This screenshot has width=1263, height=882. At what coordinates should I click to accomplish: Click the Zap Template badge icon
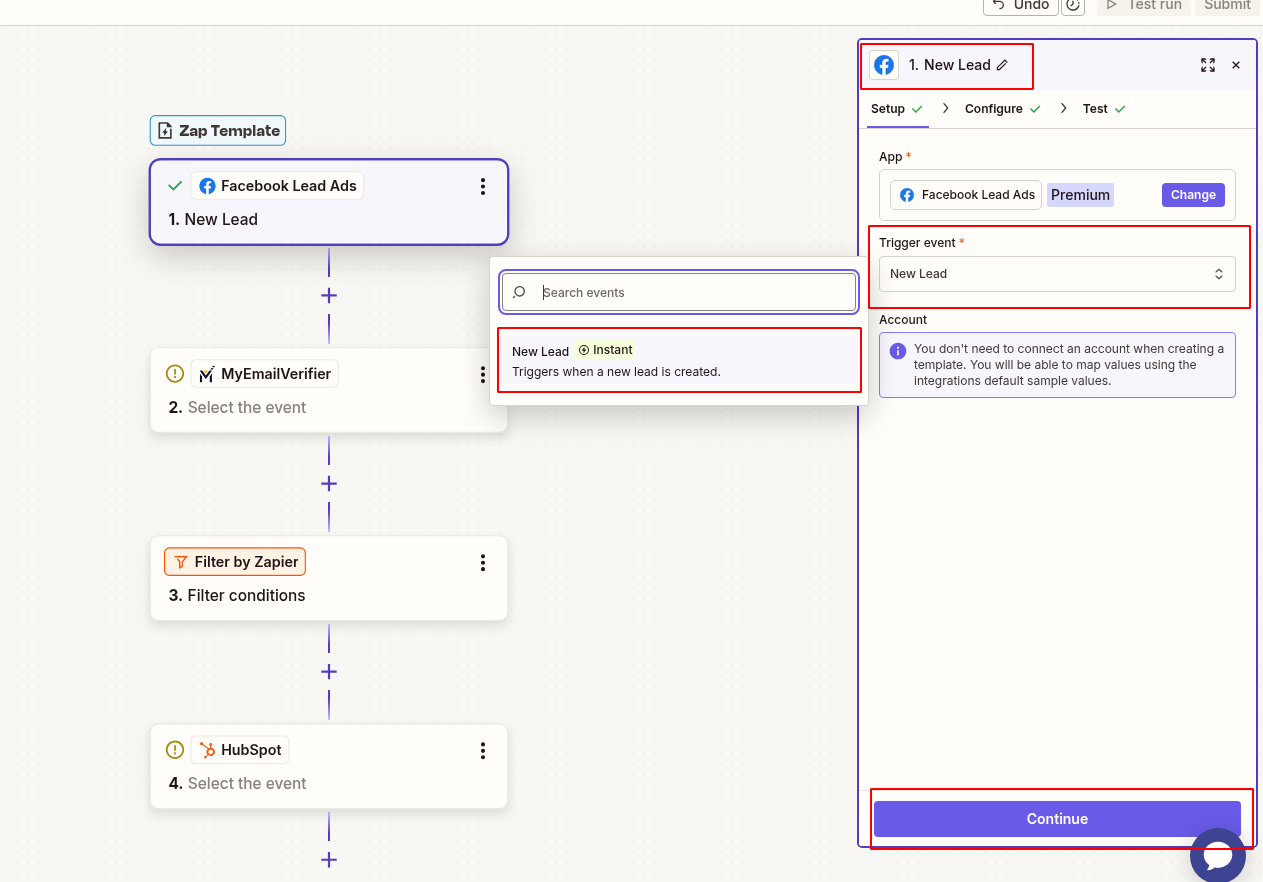(x=165, y=130)
